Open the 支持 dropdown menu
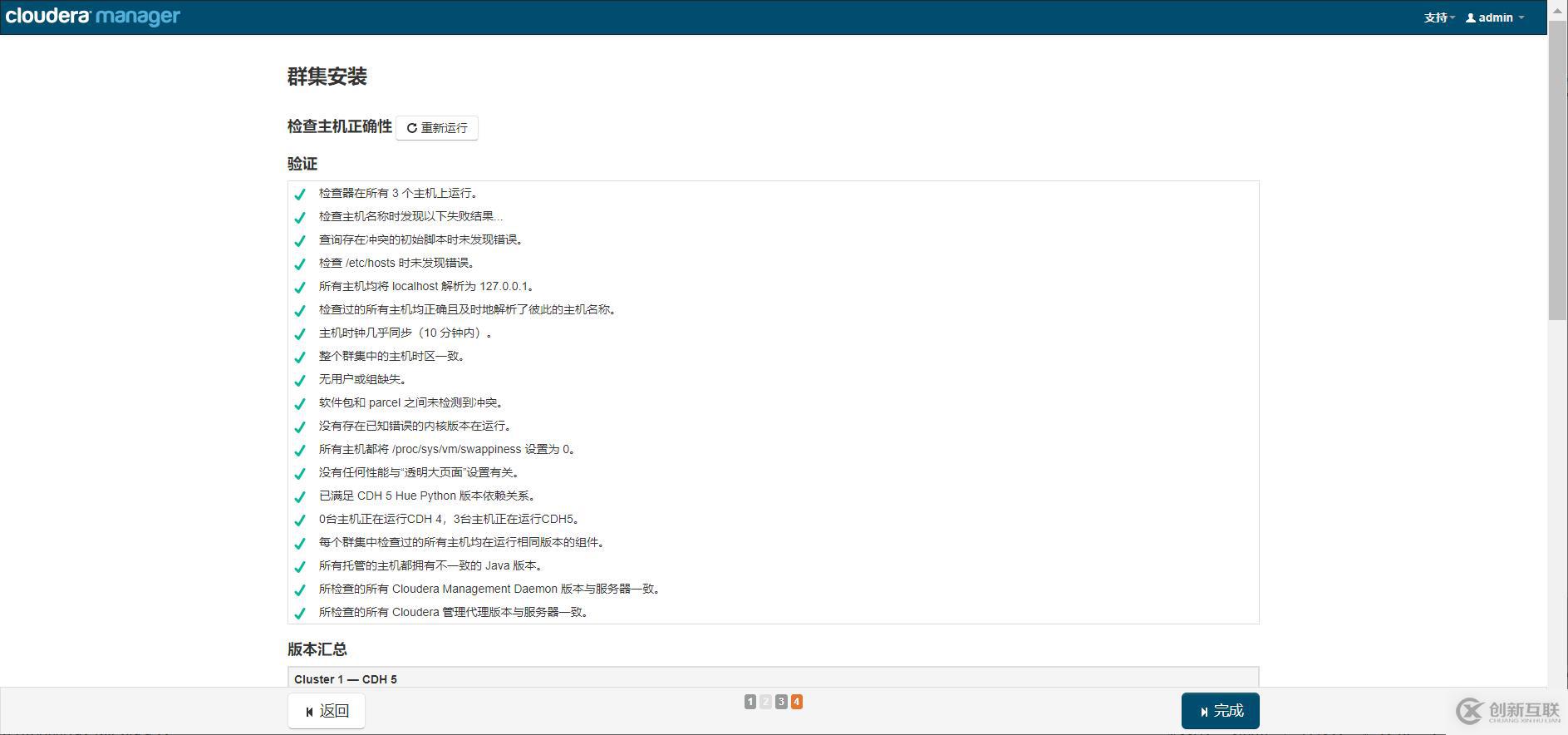This screenshot has width=1568, height=735. (1439, 17)
